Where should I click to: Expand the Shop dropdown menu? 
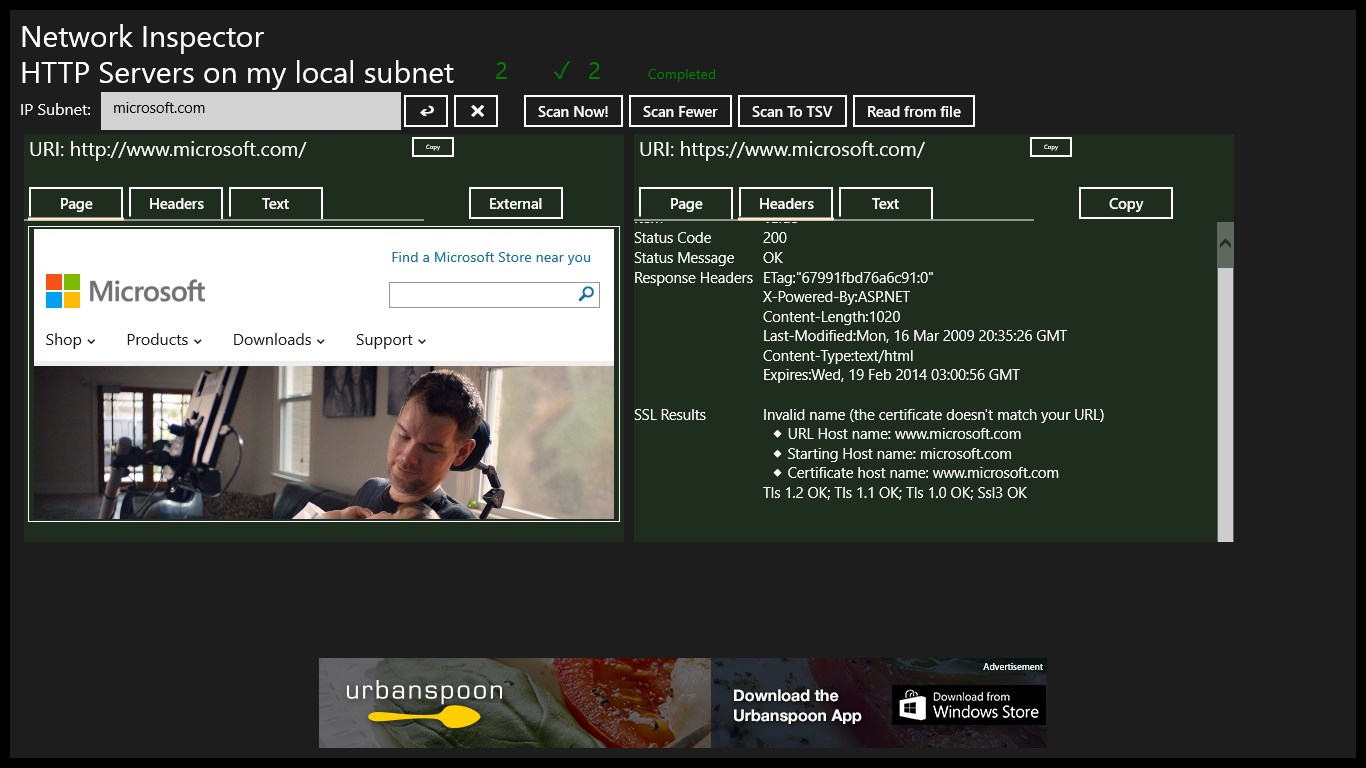[70, 340]
